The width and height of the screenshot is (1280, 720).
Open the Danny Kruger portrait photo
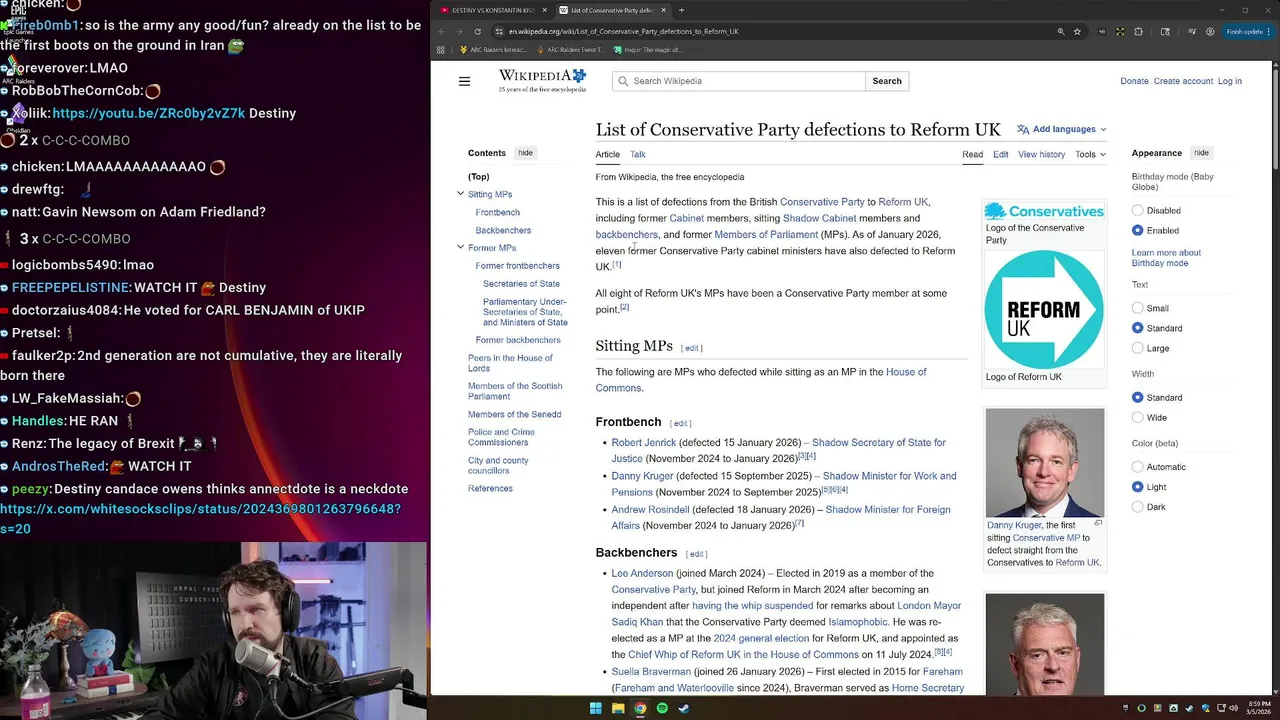pos(1044,462)
